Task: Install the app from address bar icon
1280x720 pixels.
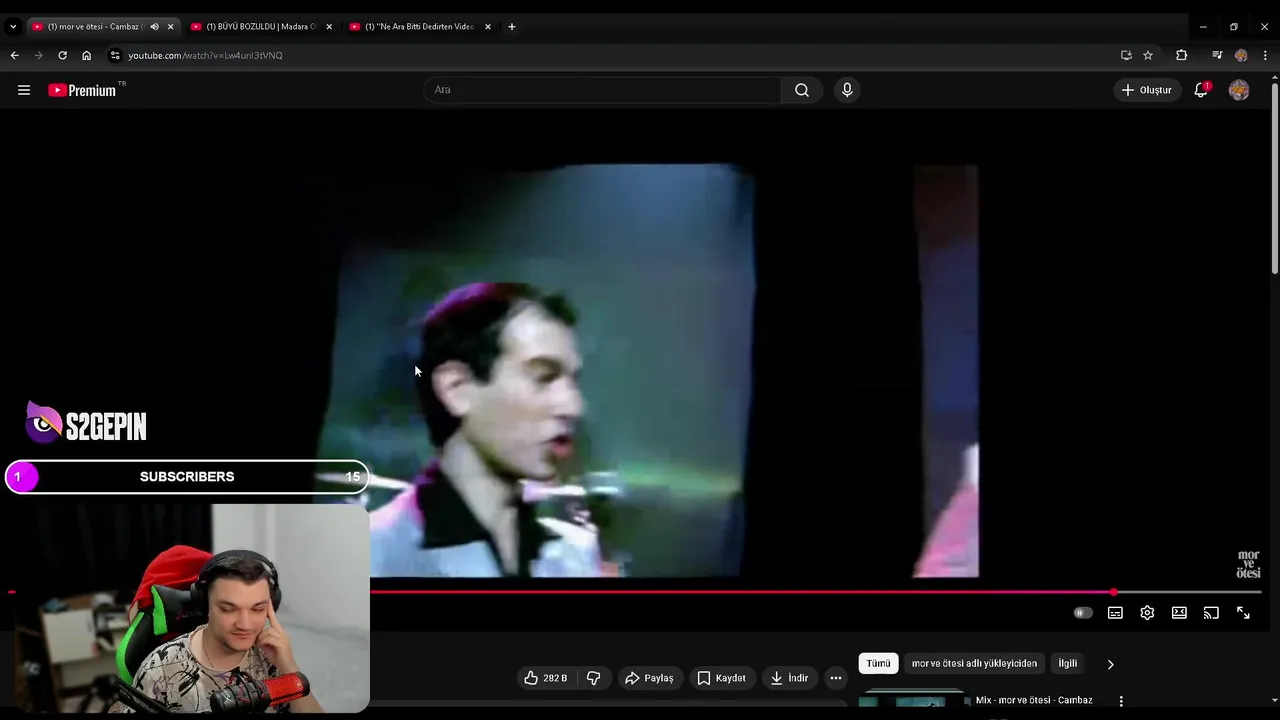Action: coord(1126,56)
